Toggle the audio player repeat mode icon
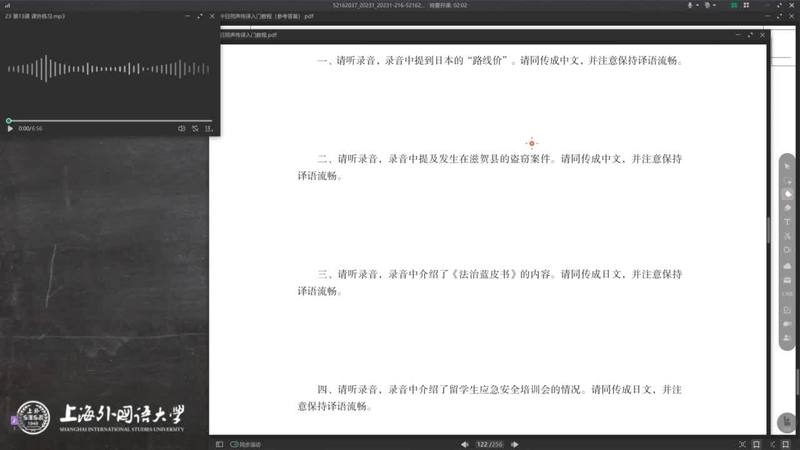Image resolution: width=800 pixels, height=450 pixels. [195, 129]
